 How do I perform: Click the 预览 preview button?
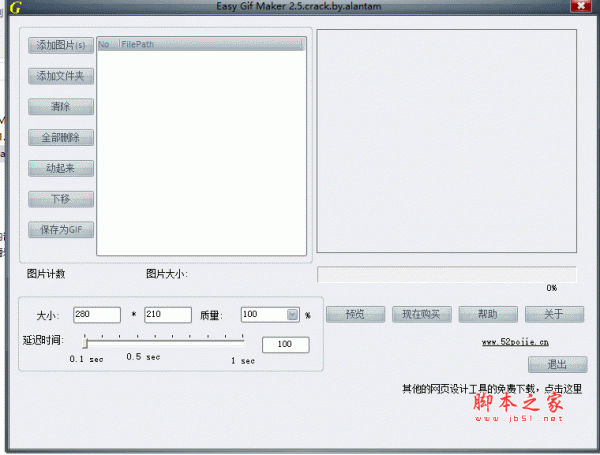click(355, 314)
